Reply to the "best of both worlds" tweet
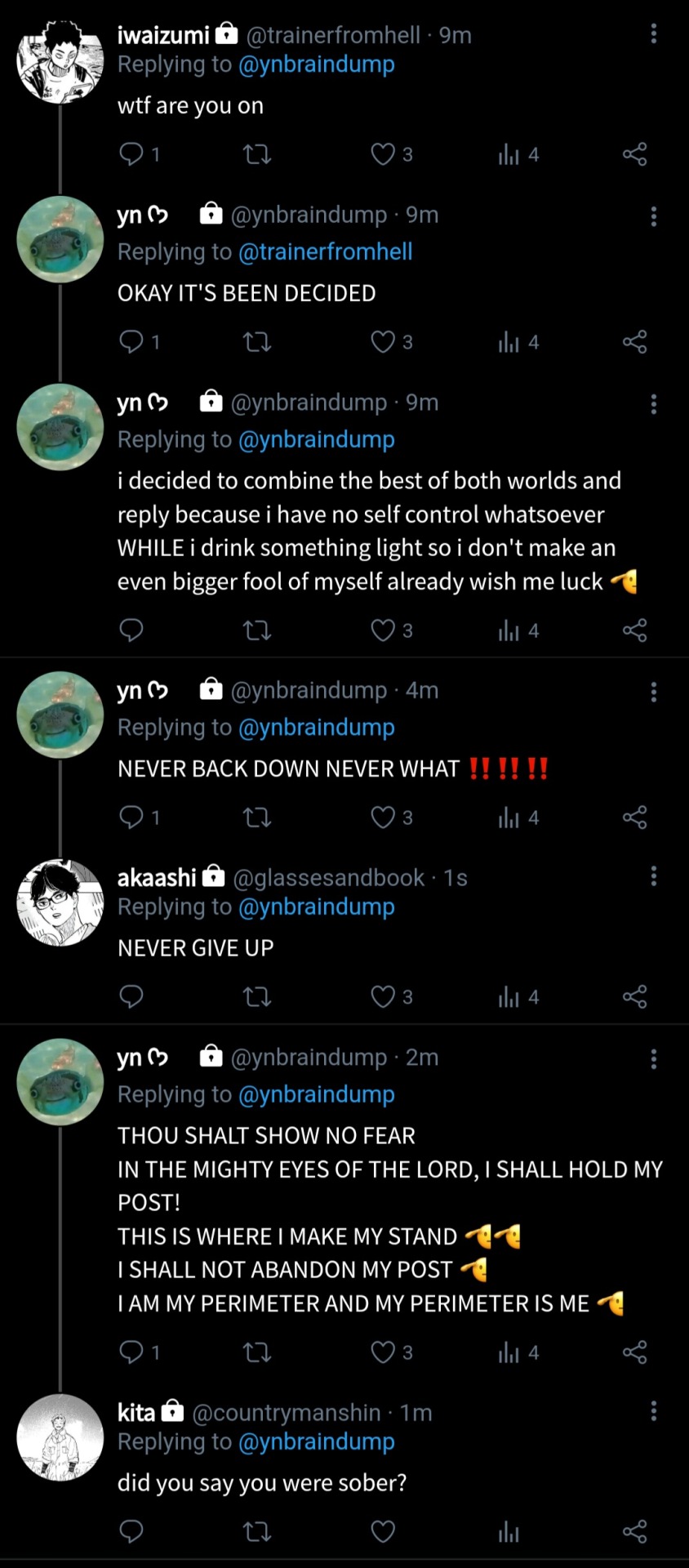Image resolution: width=689 pixels, height=1568 pixels. [x=131, y=630]
